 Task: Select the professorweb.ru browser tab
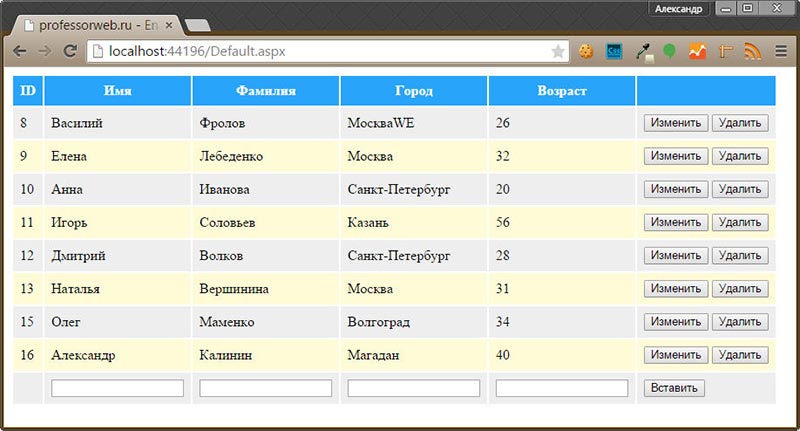(x=99, y=25)
